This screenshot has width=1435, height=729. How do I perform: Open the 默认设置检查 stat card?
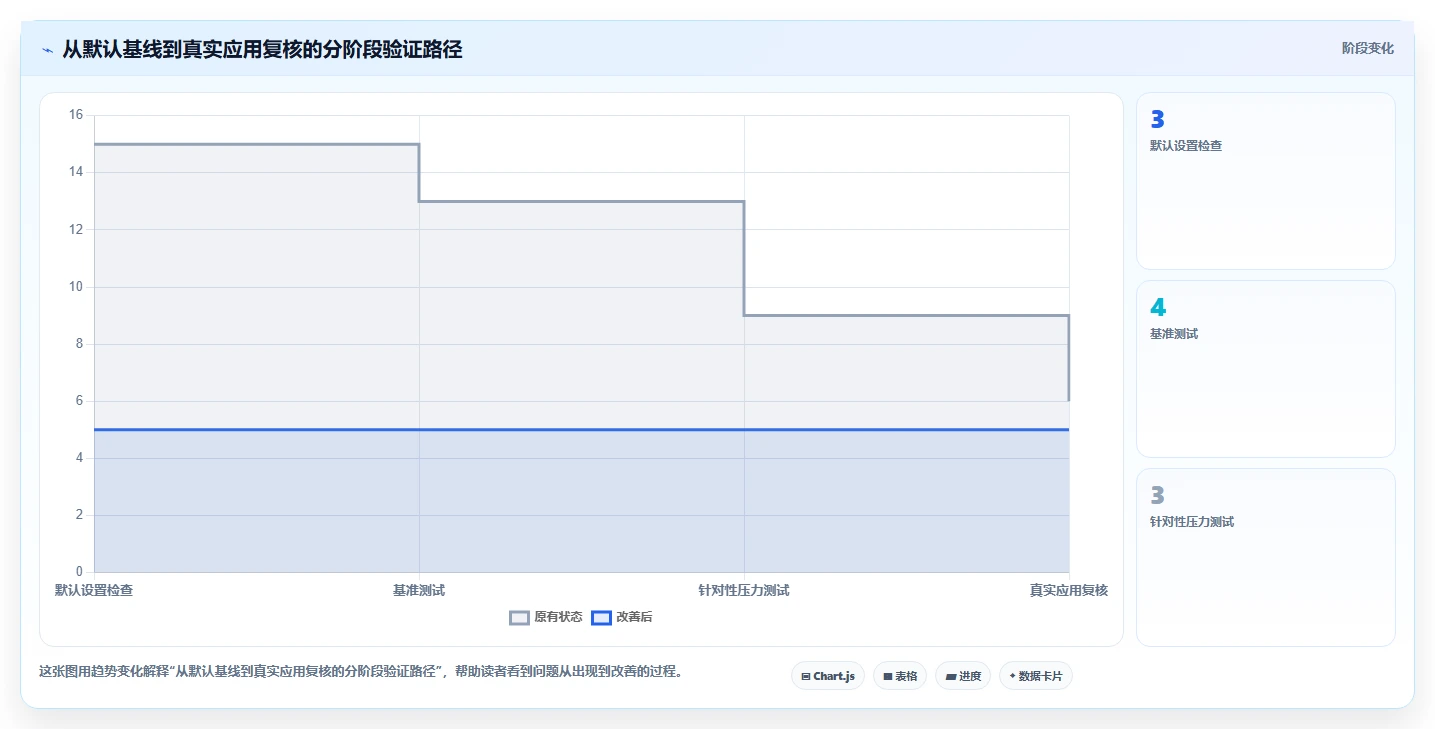[1265, 181]
